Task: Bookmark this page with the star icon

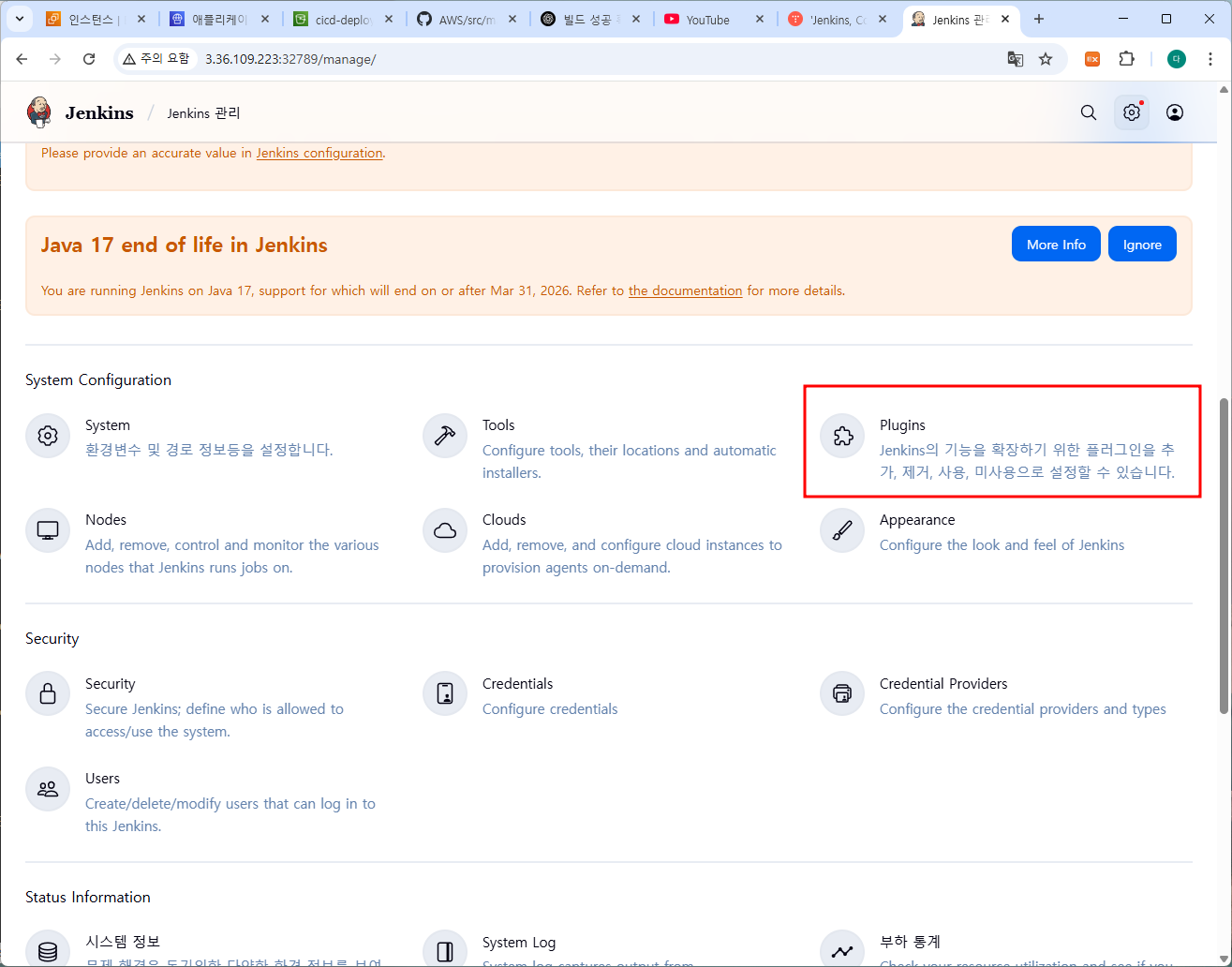Action: (1046, 59)
